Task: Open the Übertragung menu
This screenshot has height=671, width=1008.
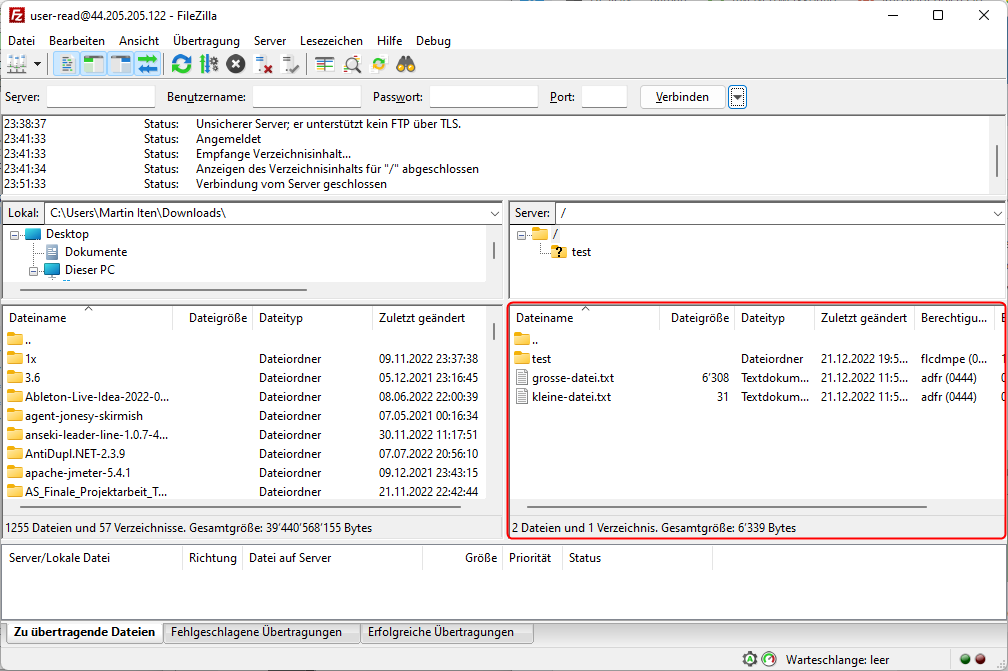Action: (206, 41)
